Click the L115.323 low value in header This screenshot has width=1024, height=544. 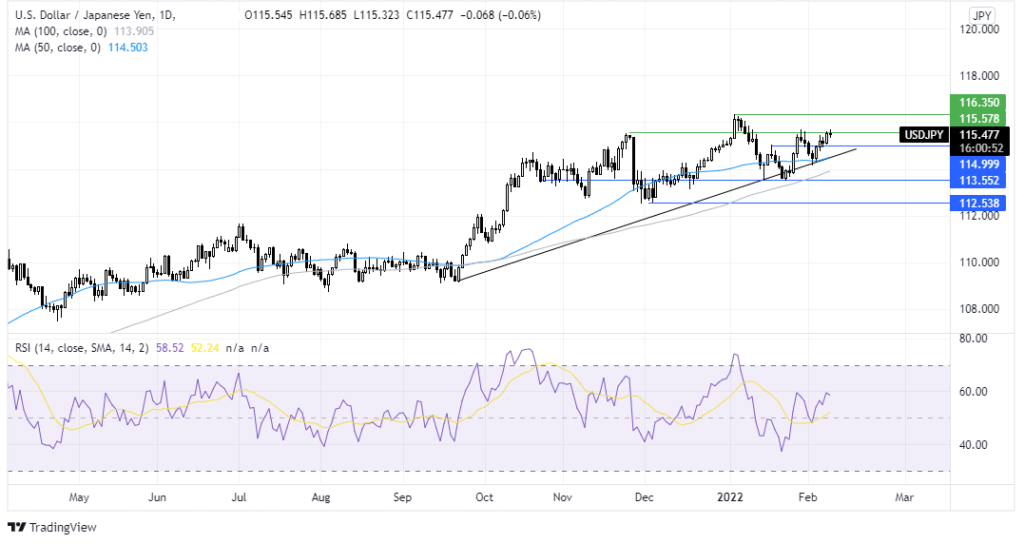pos(376,14)
